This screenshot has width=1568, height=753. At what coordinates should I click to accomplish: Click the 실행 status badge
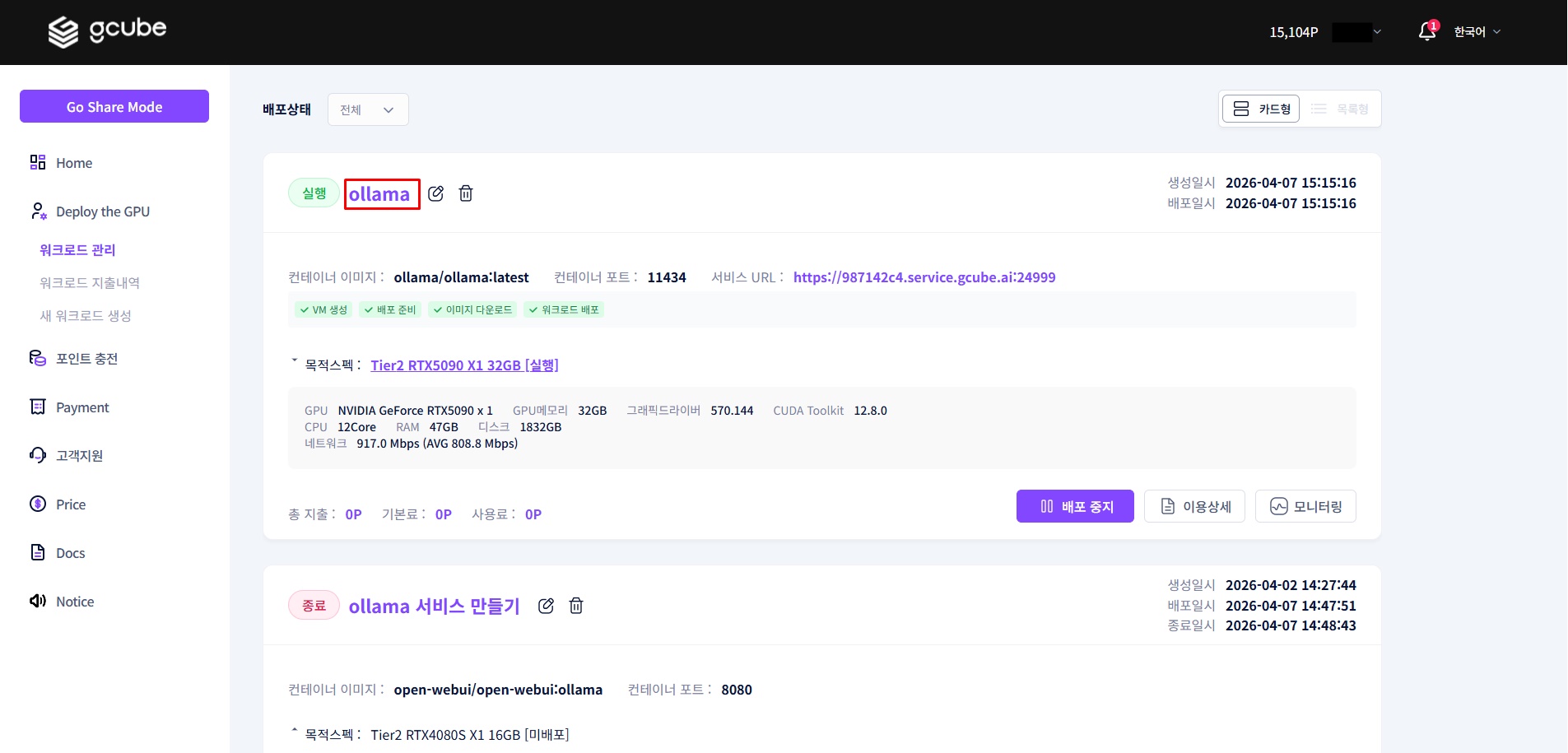click(x=314, y=193)
